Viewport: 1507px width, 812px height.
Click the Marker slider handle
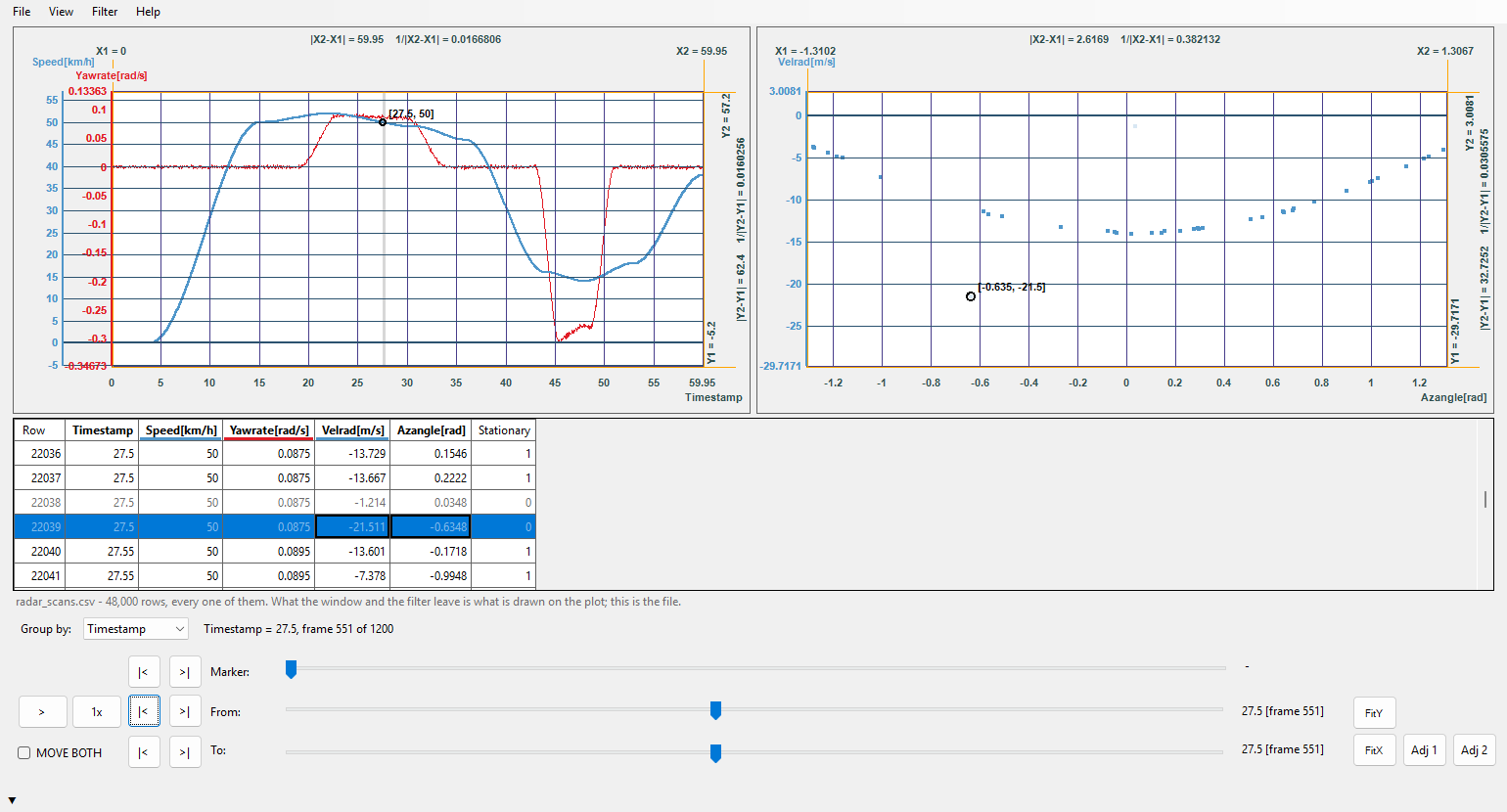click(291, 669)
